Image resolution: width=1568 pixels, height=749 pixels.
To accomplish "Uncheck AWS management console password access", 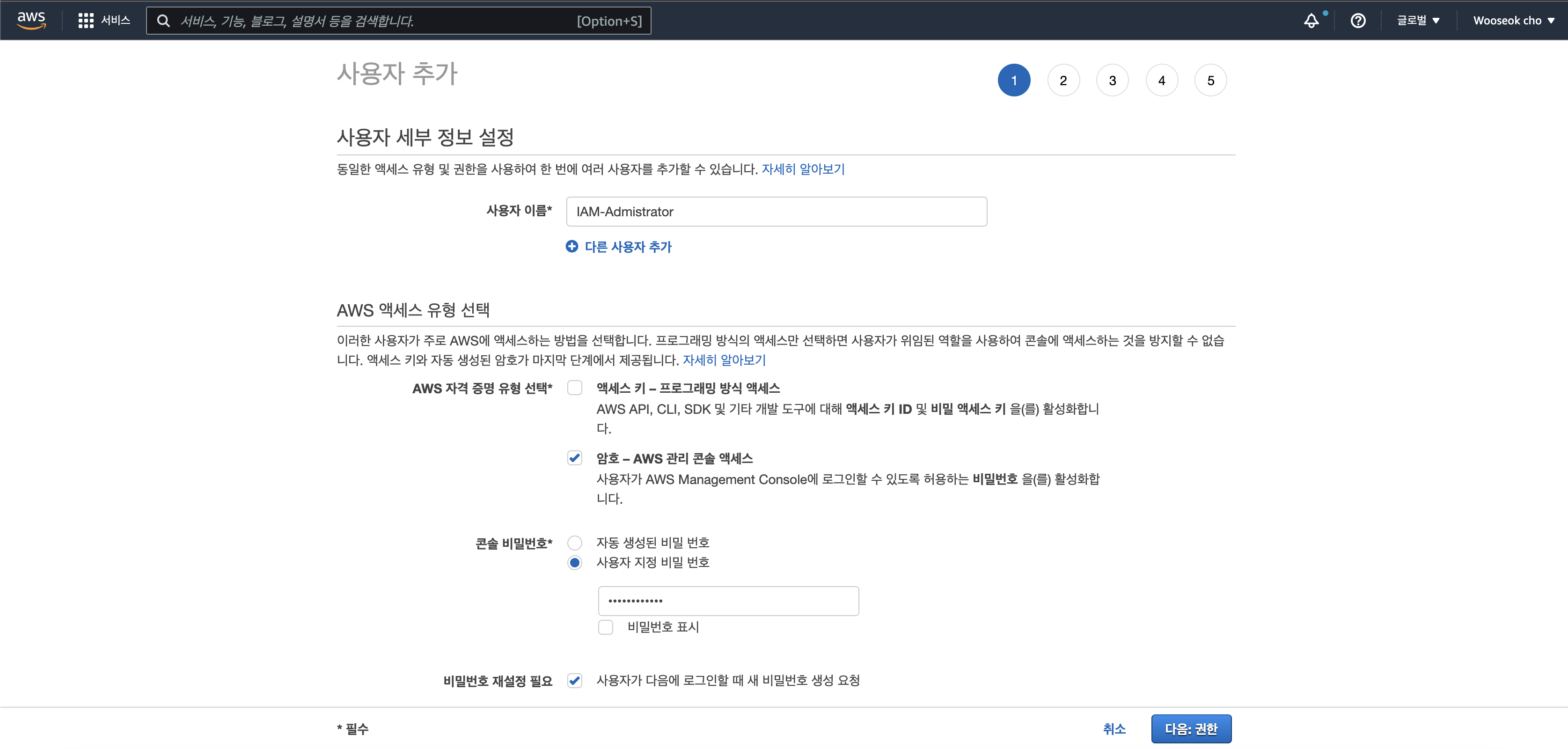I will click(574, 458).
